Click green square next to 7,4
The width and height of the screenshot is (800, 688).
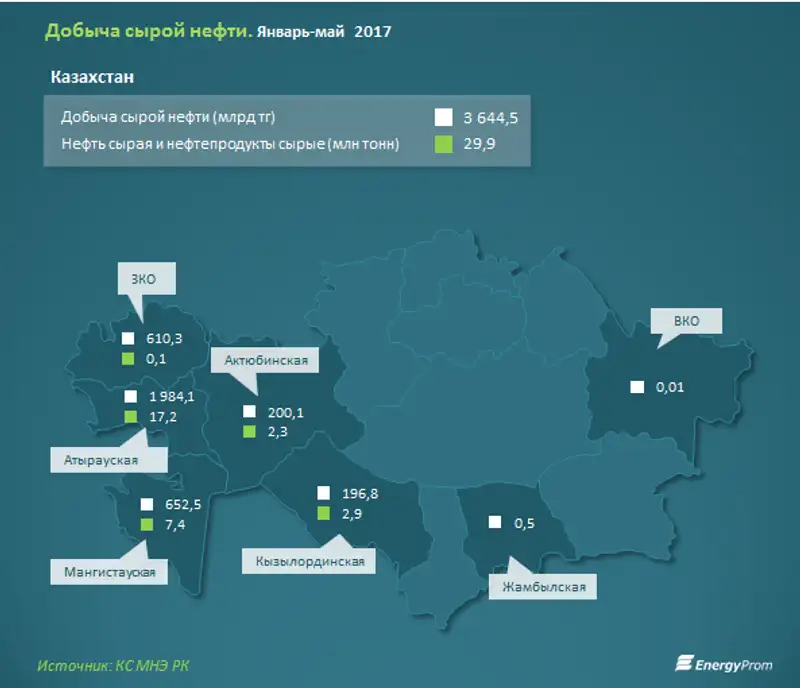click(x=147, y=524)
